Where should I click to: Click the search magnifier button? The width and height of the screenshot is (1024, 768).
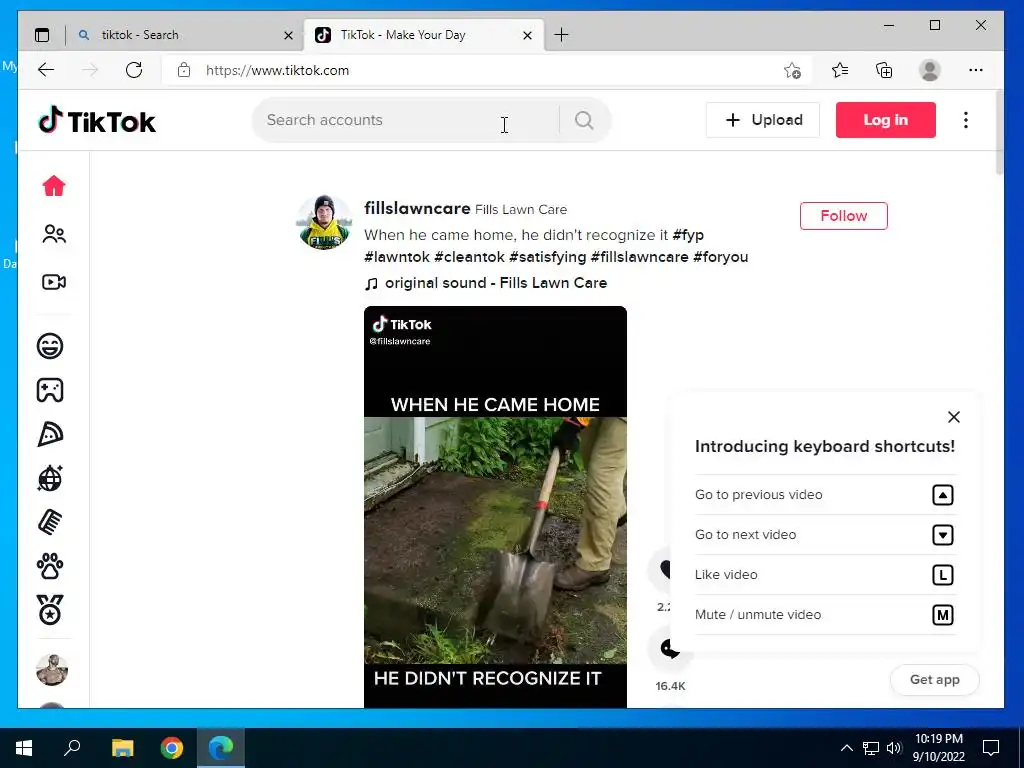584,120
